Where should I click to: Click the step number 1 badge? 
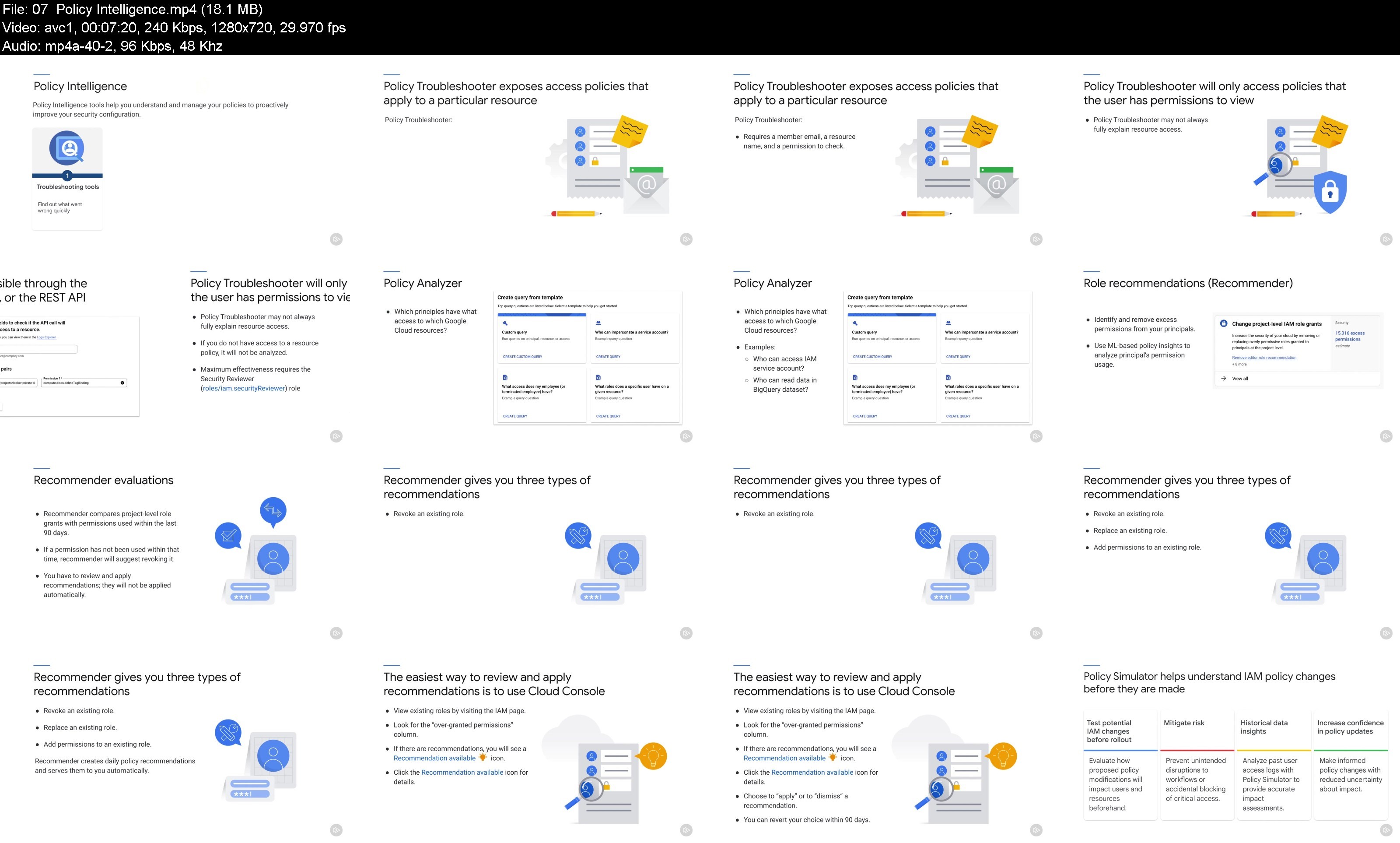67,176
